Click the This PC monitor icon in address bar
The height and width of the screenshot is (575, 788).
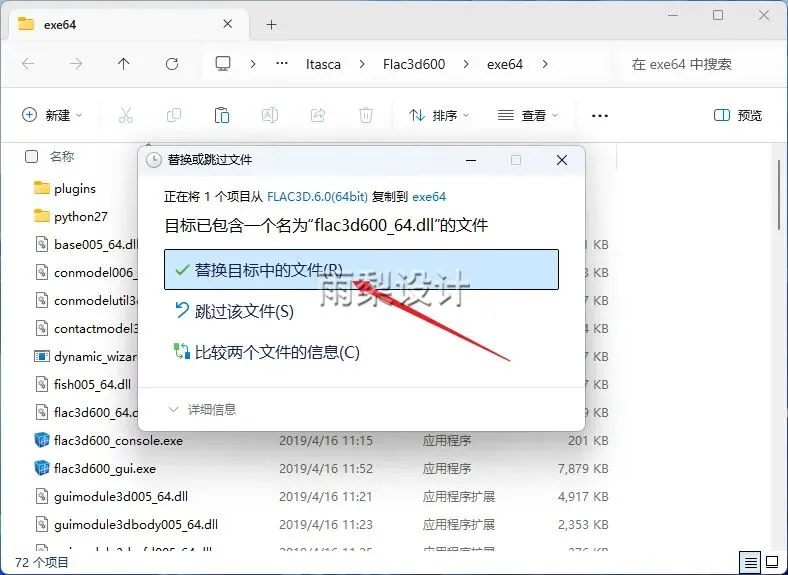(223, 64)
